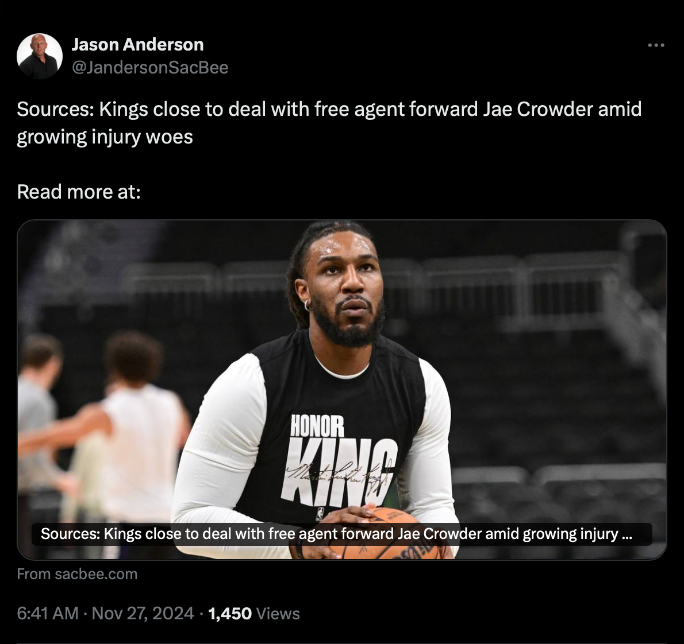The height and width of the screenshot is (644, 684).
Task: Select the Nov 27, 2024 date text
Action: click(x=143, y=613)
